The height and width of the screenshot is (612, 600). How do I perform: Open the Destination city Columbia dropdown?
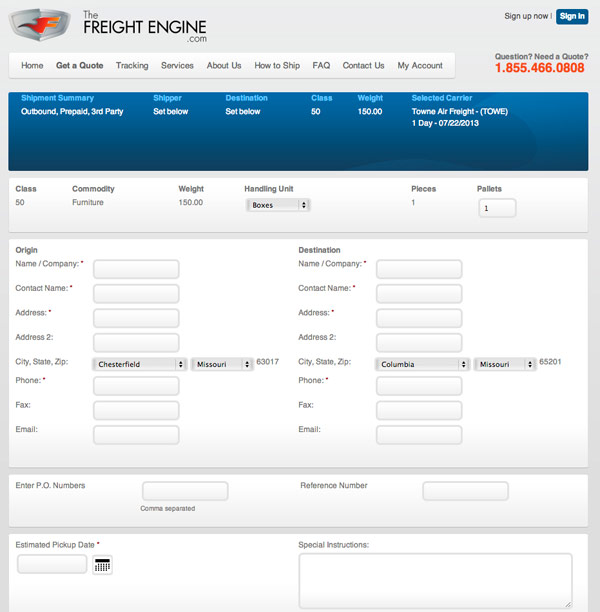point(421,365)
